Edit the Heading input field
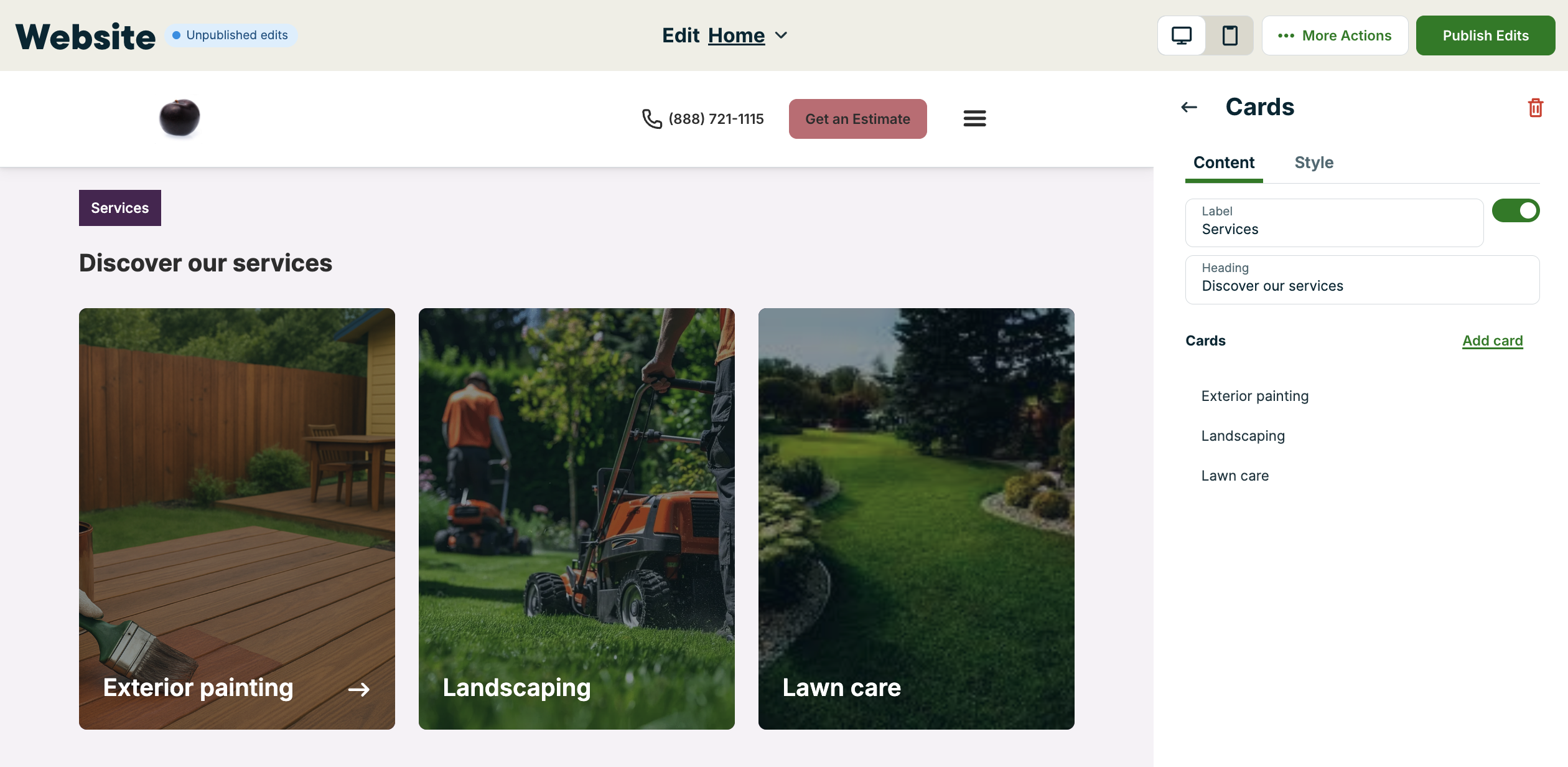1568x767 pixels. click(x=1362, y=280)
